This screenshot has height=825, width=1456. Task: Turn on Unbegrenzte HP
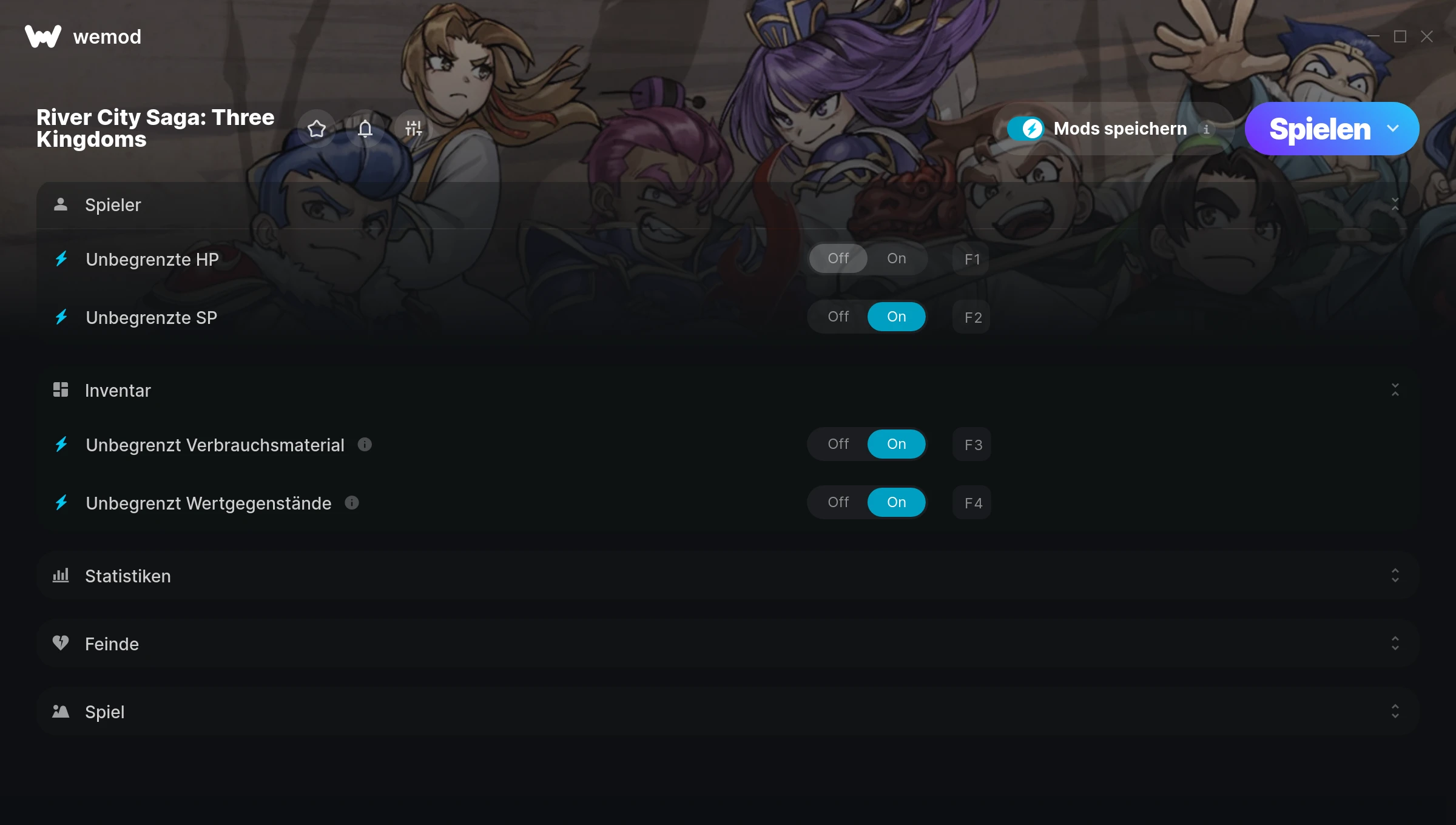[897, 258]
